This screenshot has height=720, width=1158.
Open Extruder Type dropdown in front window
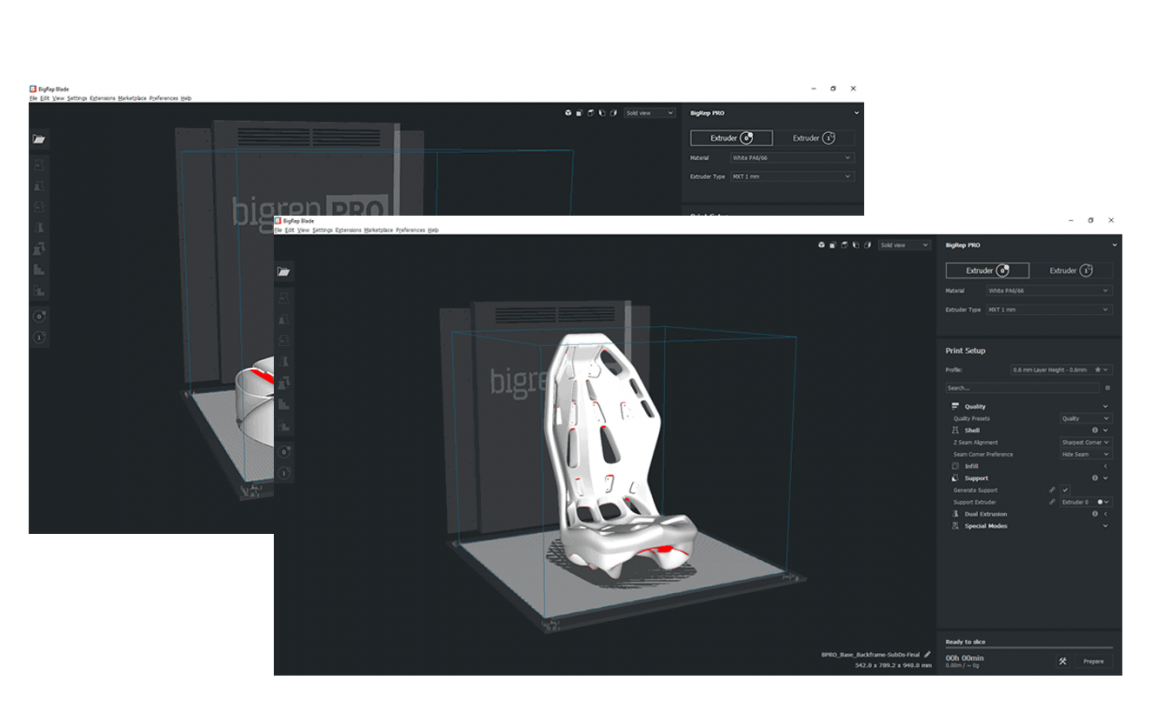(x=1048, y=309)
